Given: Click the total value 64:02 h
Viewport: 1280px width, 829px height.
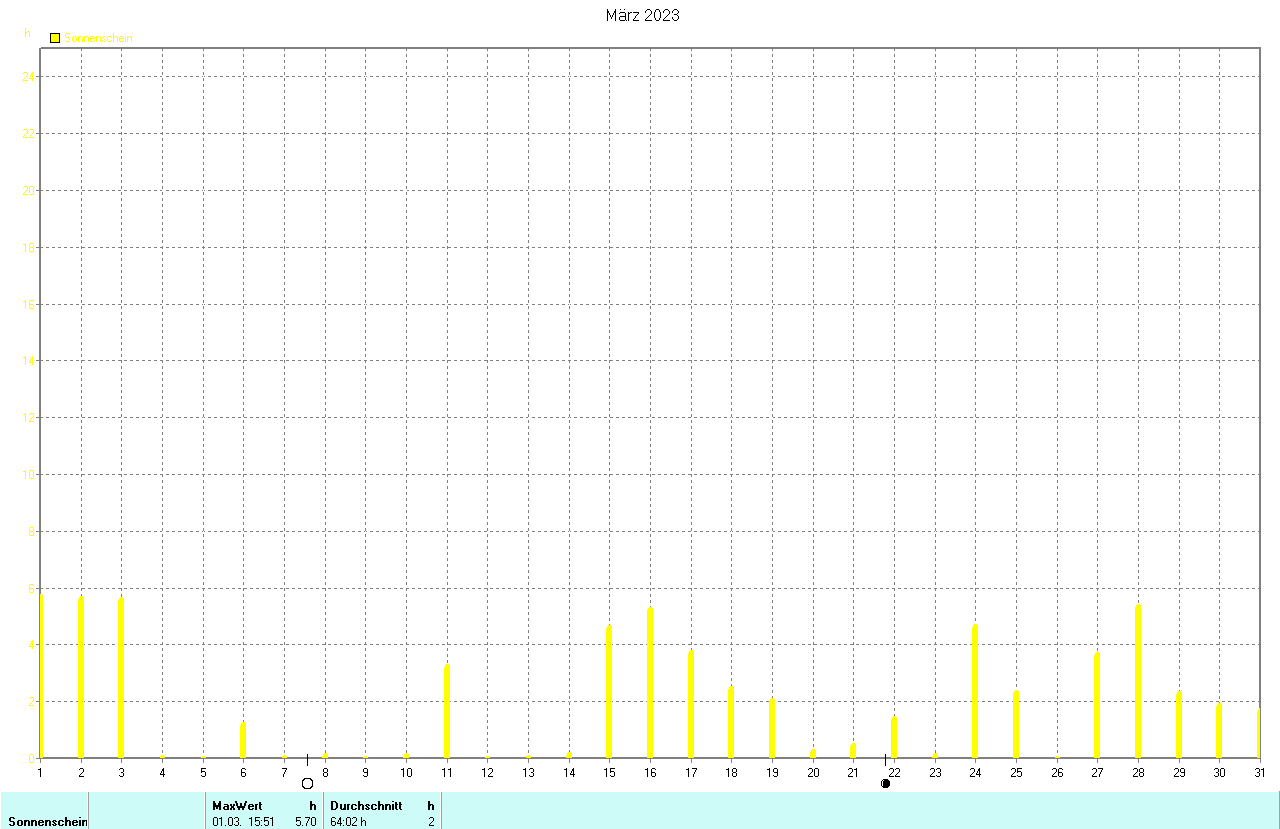Looking at the screenshot, I should (348, 822).
